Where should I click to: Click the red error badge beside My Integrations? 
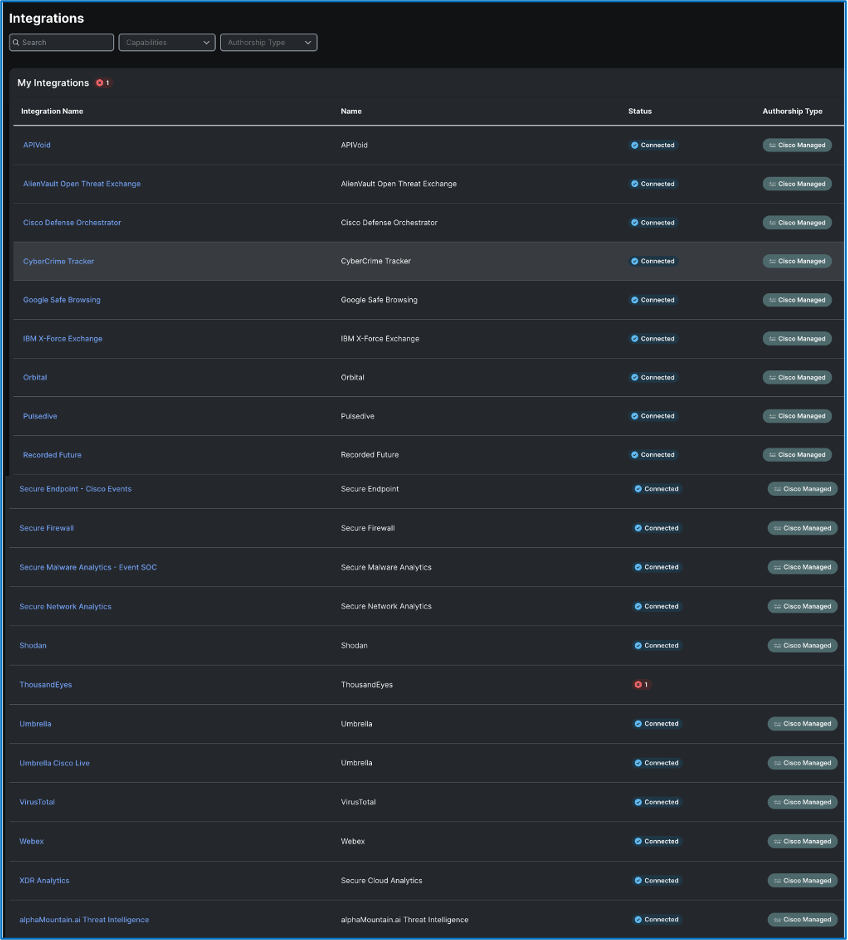(103, 83)
